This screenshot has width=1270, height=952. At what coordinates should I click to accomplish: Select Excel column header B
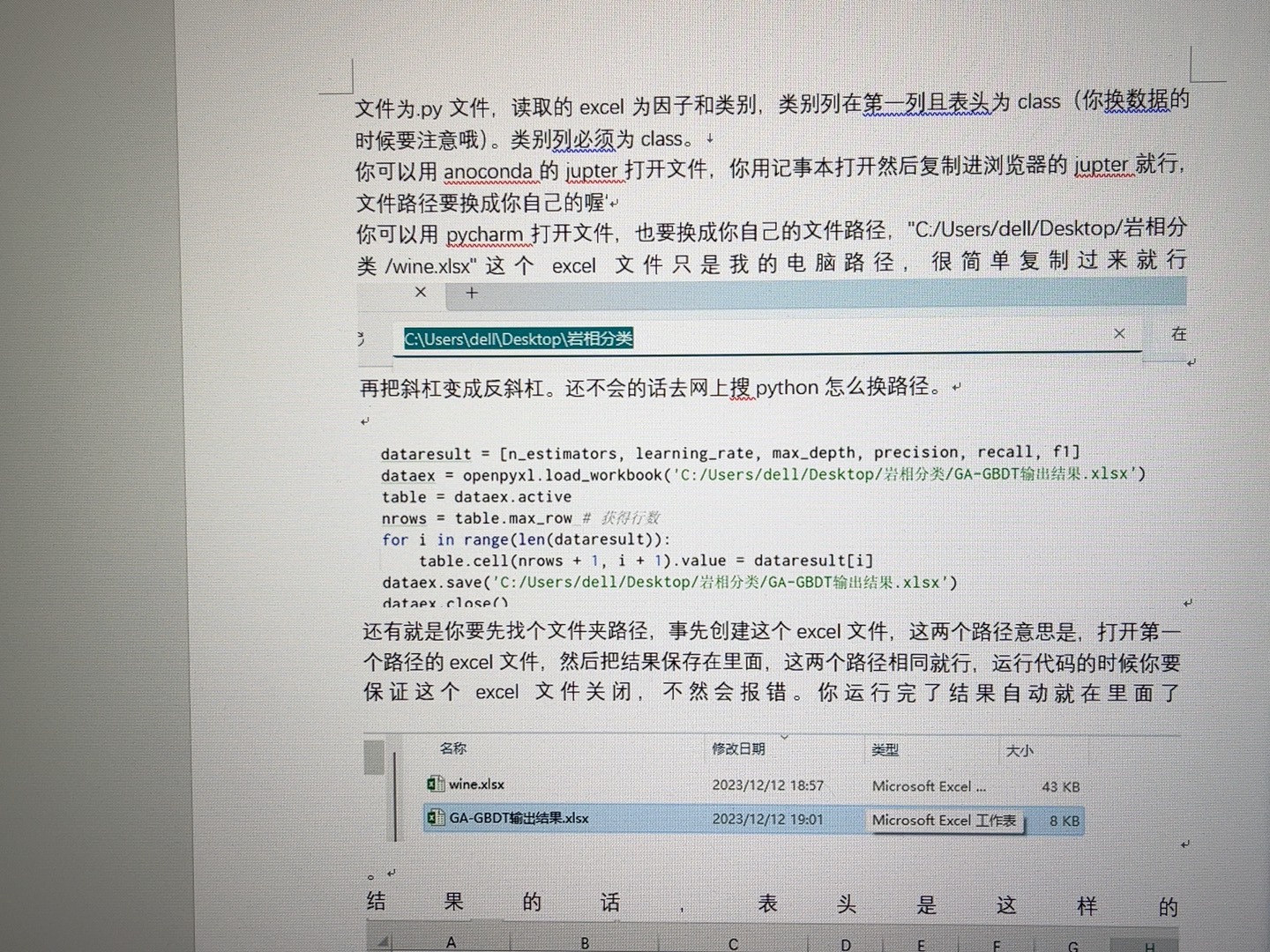tap(585, 942)
